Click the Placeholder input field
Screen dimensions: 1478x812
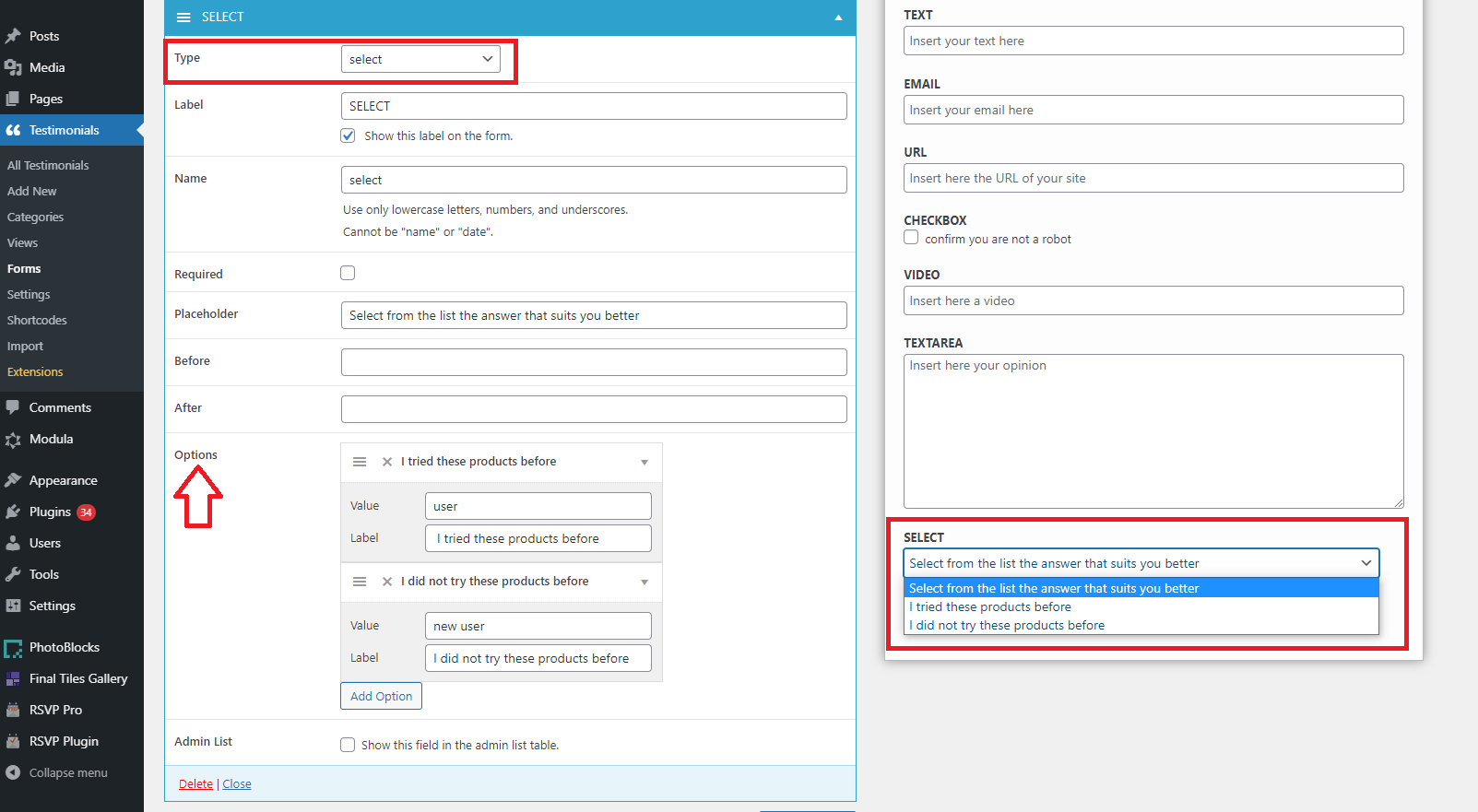point(594,315)
